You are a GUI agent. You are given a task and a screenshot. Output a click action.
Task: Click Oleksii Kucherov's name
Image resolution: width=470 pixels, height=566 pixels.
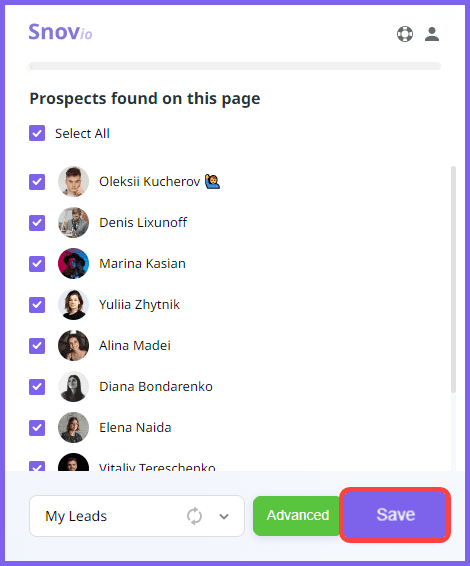click(x=149, y=182)
